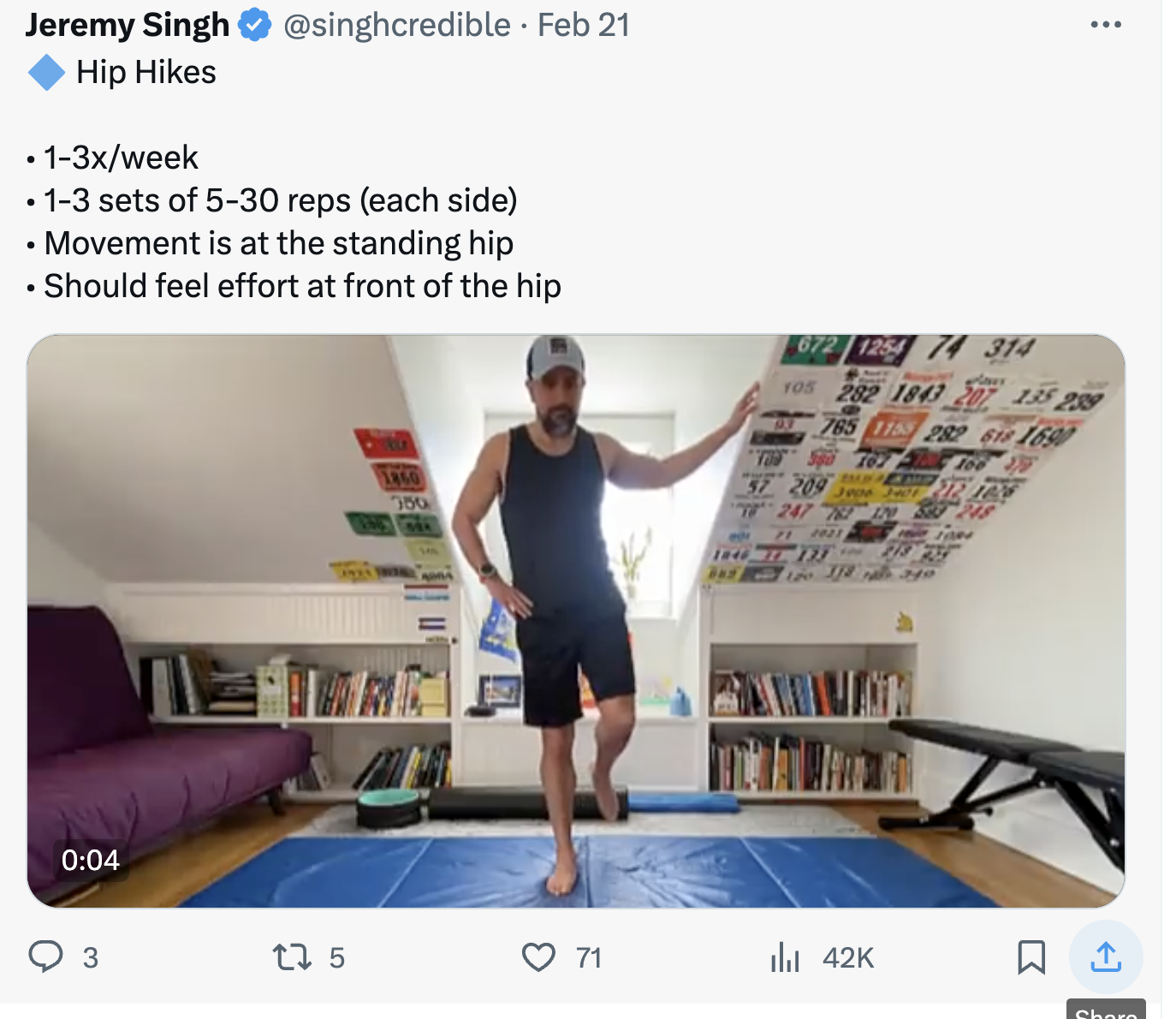Like the Hip Hikes tweet with the heart icon
This screenshot has height=1019, width=1176.
(x=538, y=956)
